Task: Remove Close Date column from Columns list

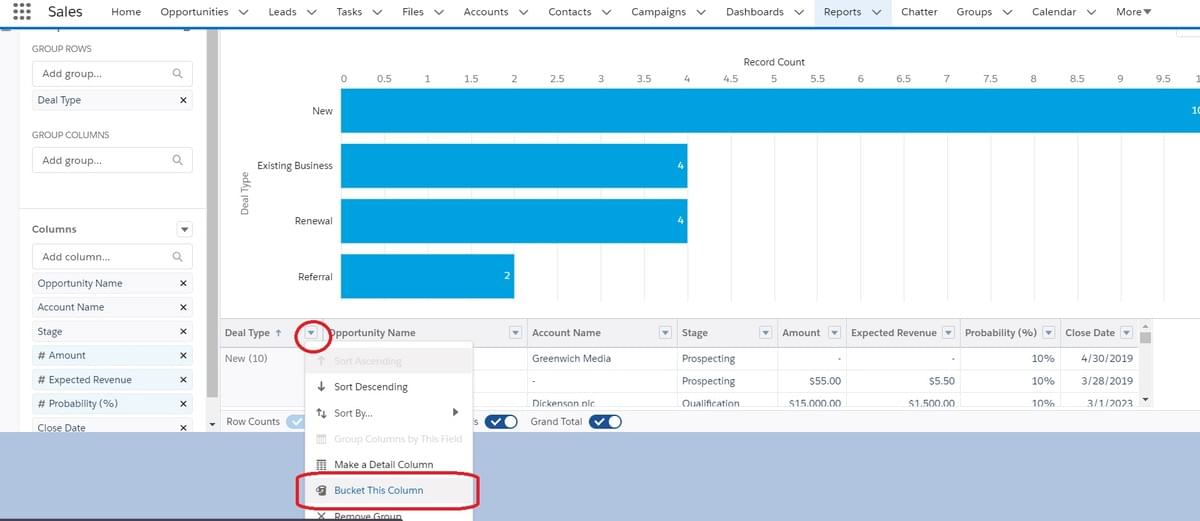Action: pos(183,427)
